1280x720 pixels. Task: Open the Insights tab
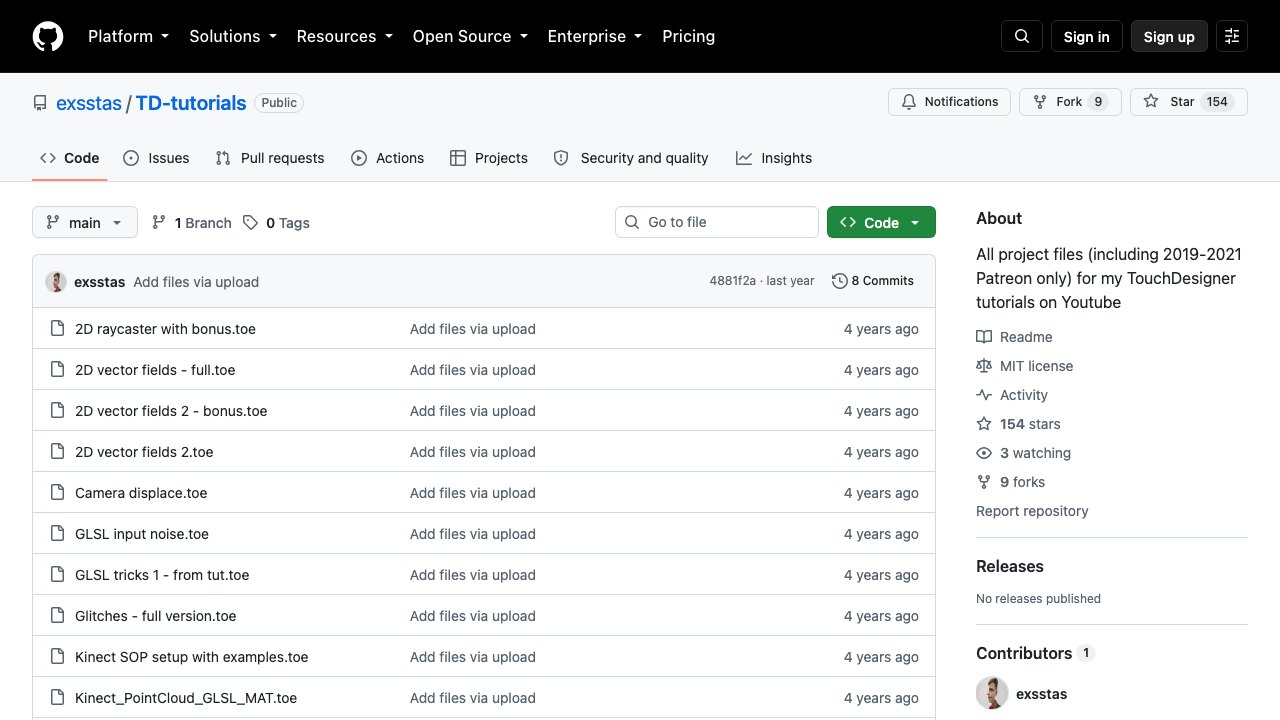pos(774,158)
